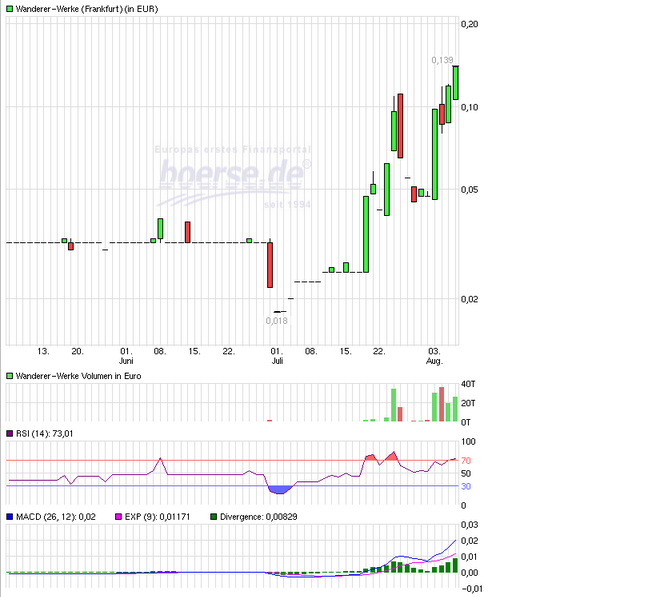This screenshot has height=597, width=656.
Task: Click the 0,018 low price annotation
Action: coord(277,321)
